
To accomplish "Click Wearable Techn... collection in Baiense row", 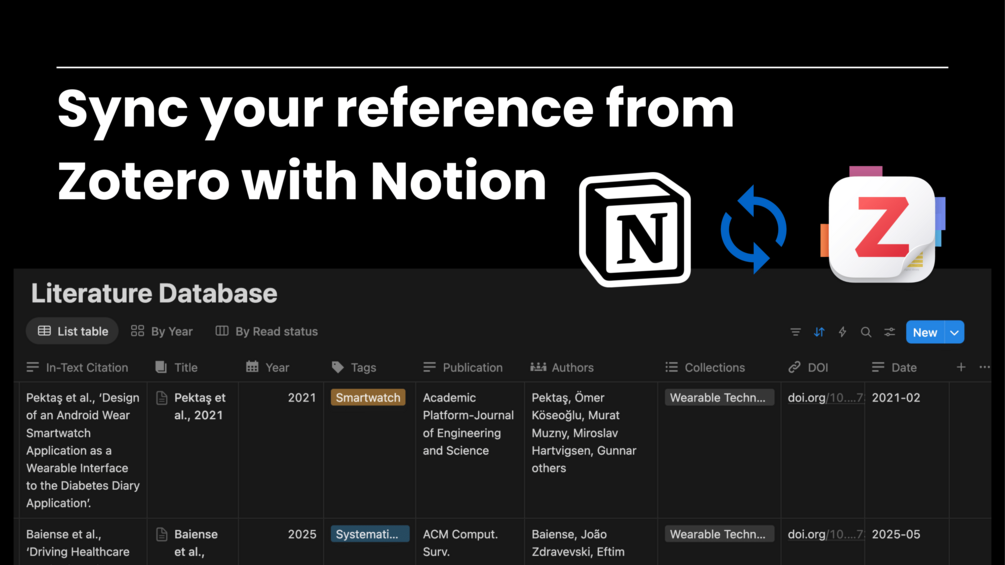I will pyautogui.click(x=718, y=534).
